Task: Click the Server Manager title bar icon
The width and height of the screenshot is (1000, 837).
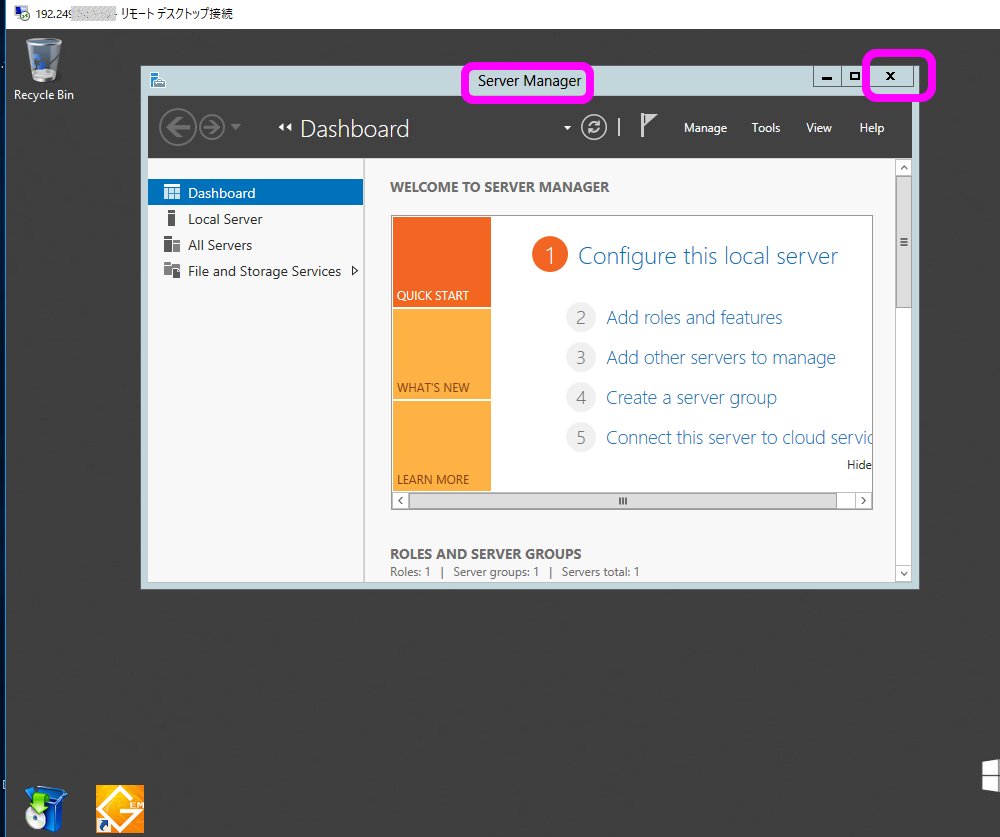Action: click(x=158, y=80)
